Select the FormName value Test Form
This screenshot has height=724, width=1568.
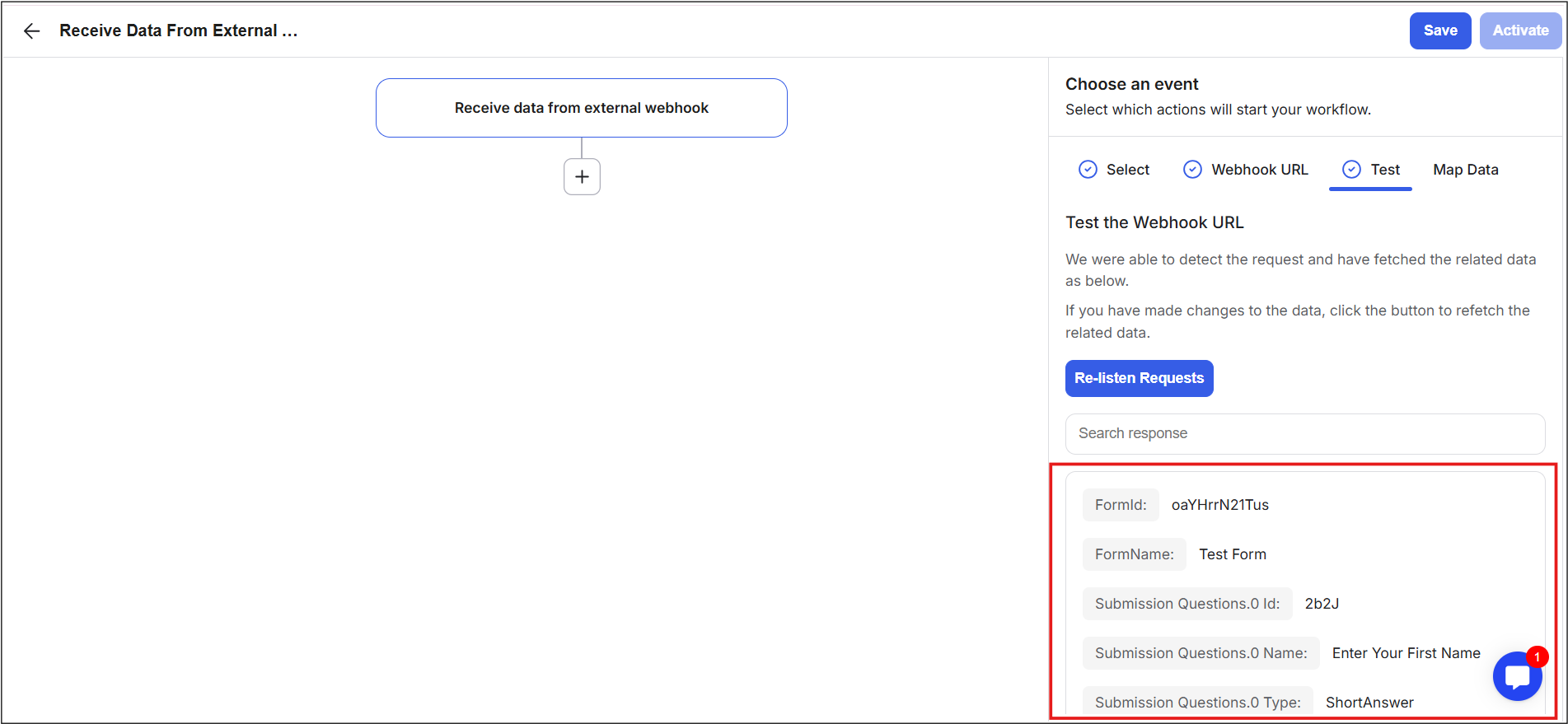1232,554
